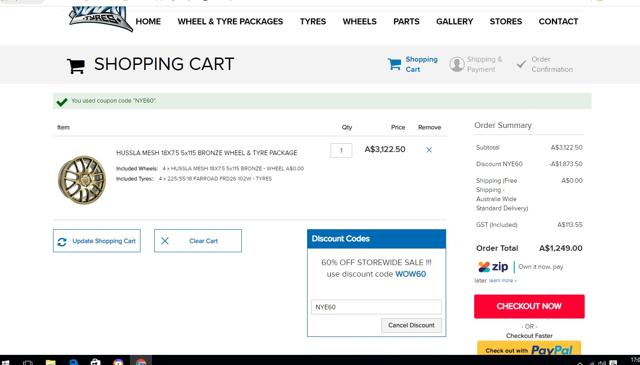Click the Update Shopping Cart button
This screenshot has height=365, width=640.
click(x=97, y=241)
